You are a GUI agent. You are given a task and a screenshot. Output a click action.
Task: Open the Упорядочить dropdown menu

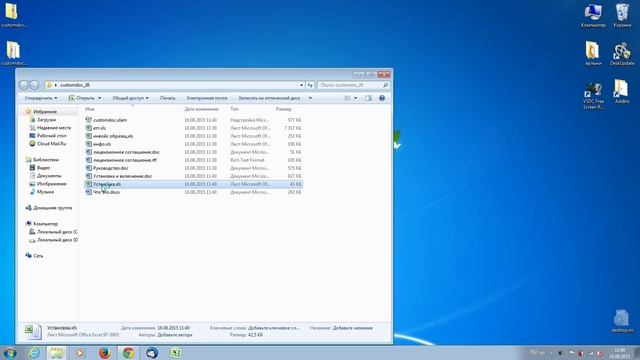[41, 98]
